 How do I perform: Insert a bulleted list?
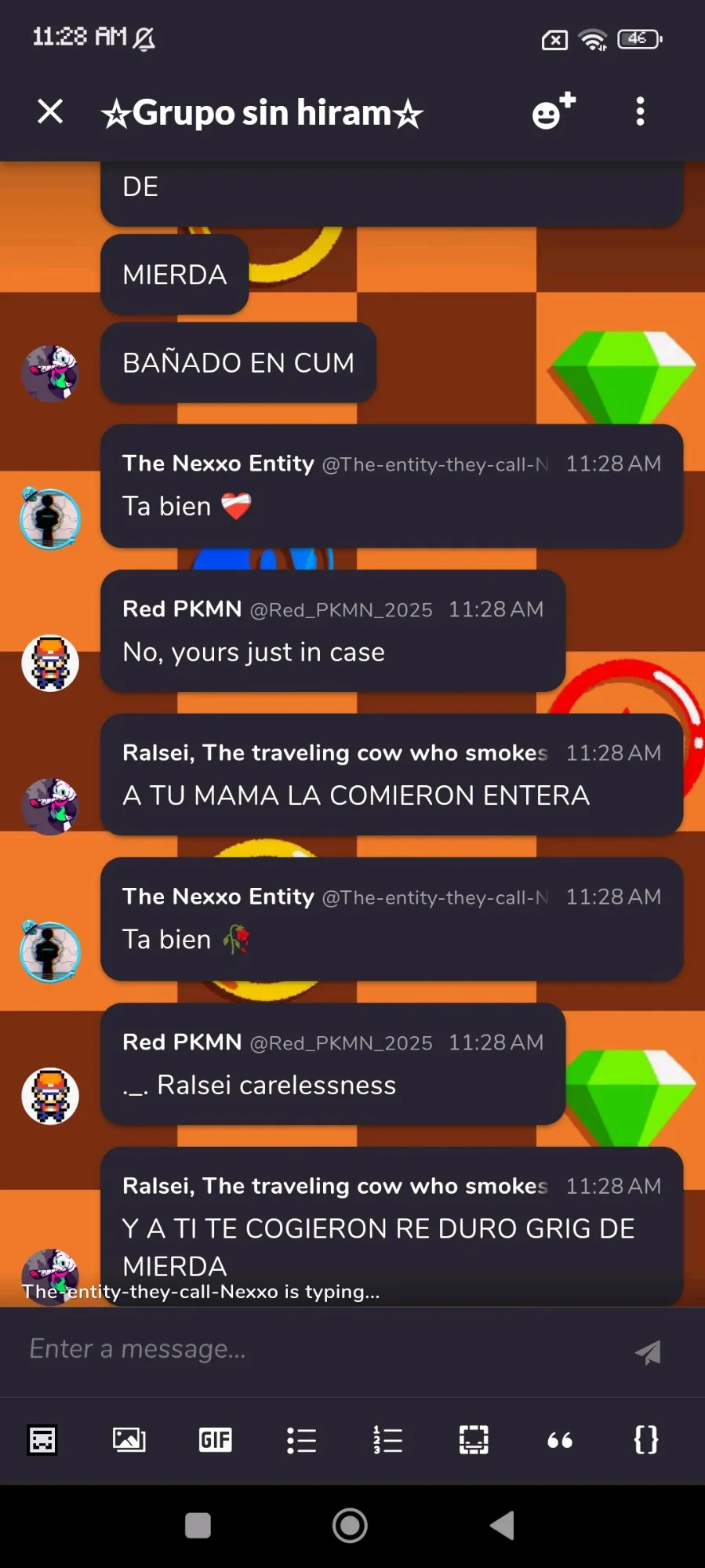tap(301, 1439)
